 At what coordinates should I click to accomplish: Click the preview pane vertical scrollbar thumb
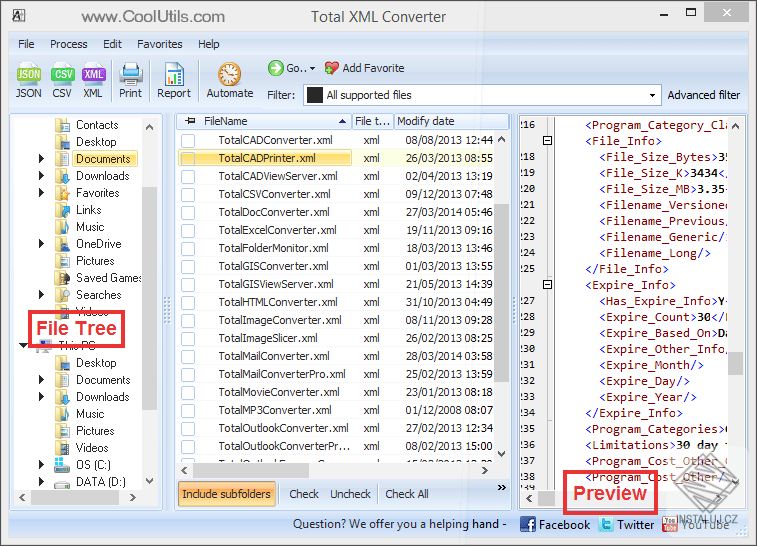pos(735,363)
